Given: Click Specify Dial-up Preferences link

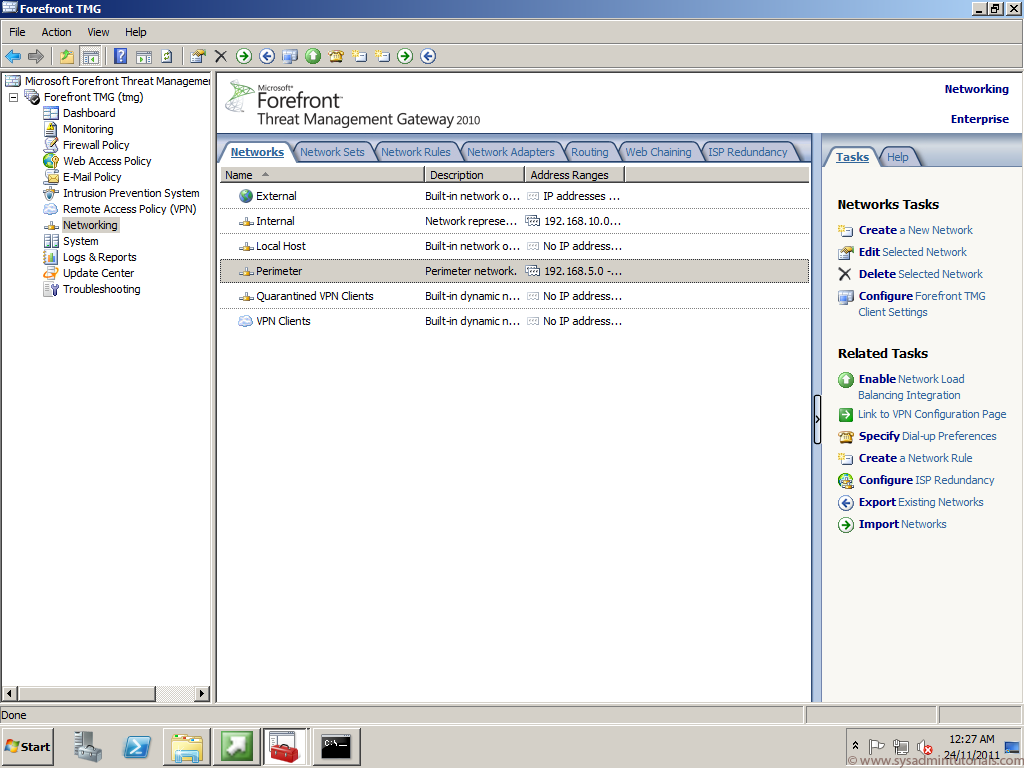Looking at the screenshot, I should [927, 436].
